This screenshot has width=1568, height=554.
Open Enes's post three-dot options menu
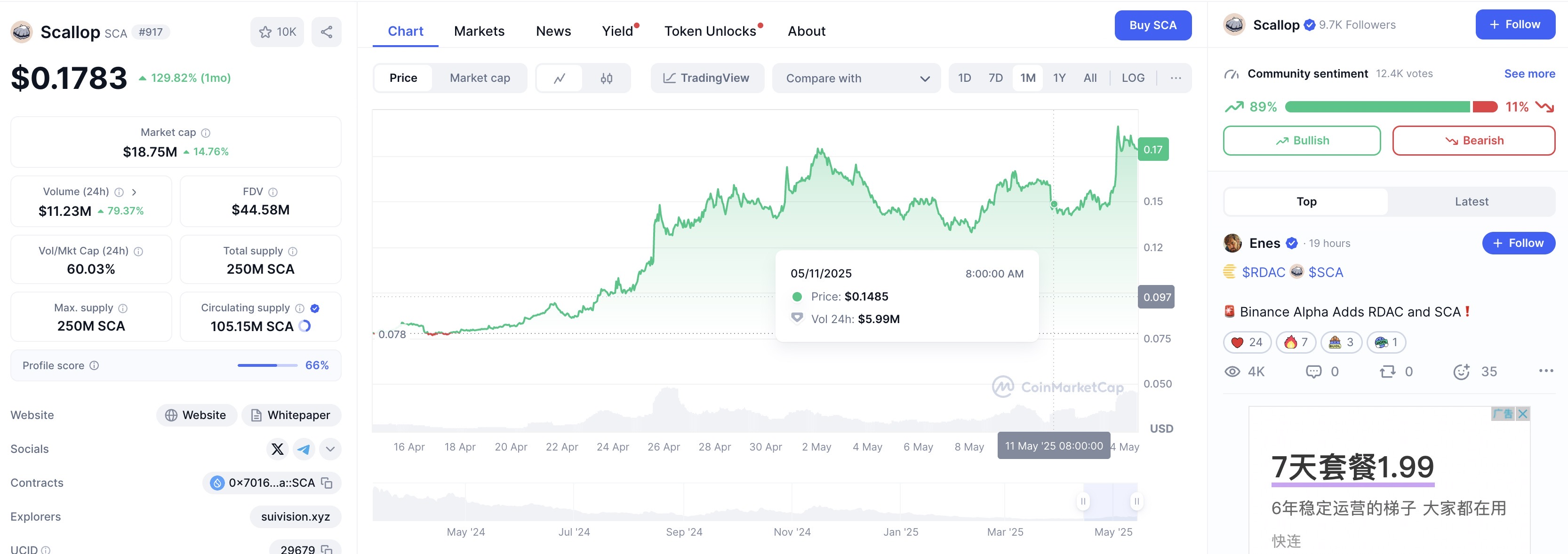point(1545,371)
